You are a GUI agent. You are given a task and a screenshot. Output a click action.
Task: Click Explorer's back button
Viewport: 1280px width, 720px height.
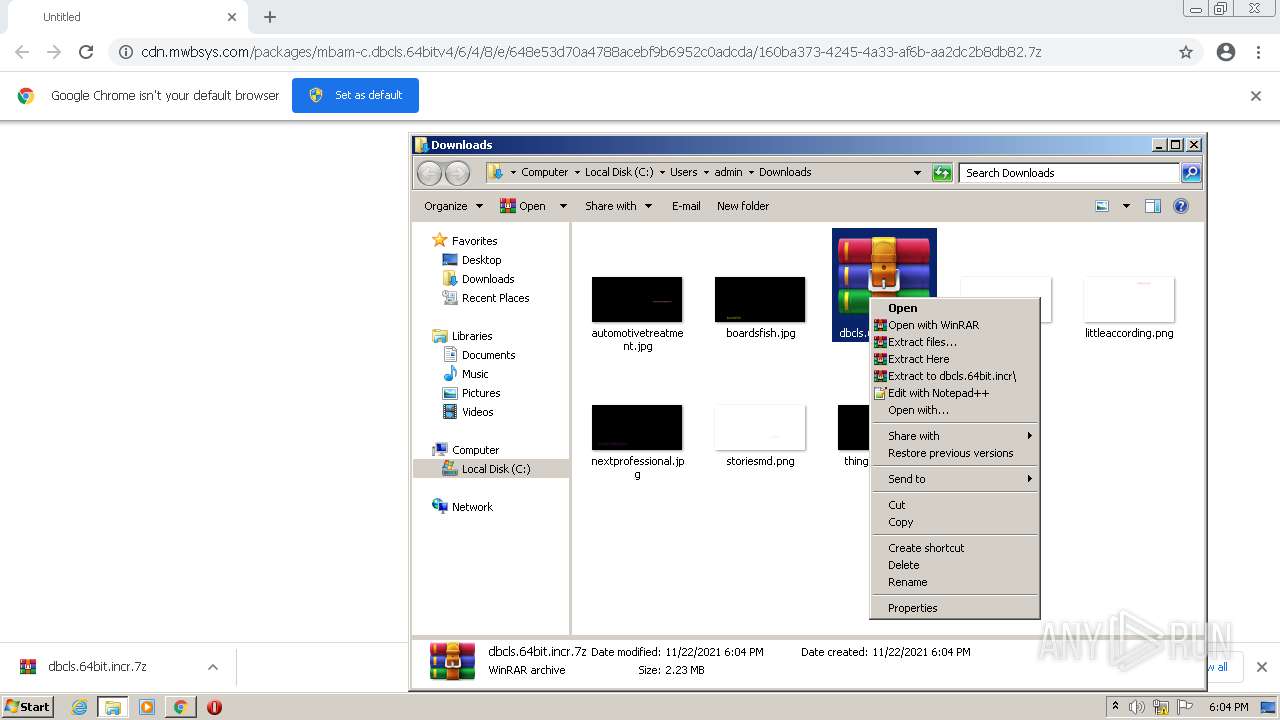[429, 173]
